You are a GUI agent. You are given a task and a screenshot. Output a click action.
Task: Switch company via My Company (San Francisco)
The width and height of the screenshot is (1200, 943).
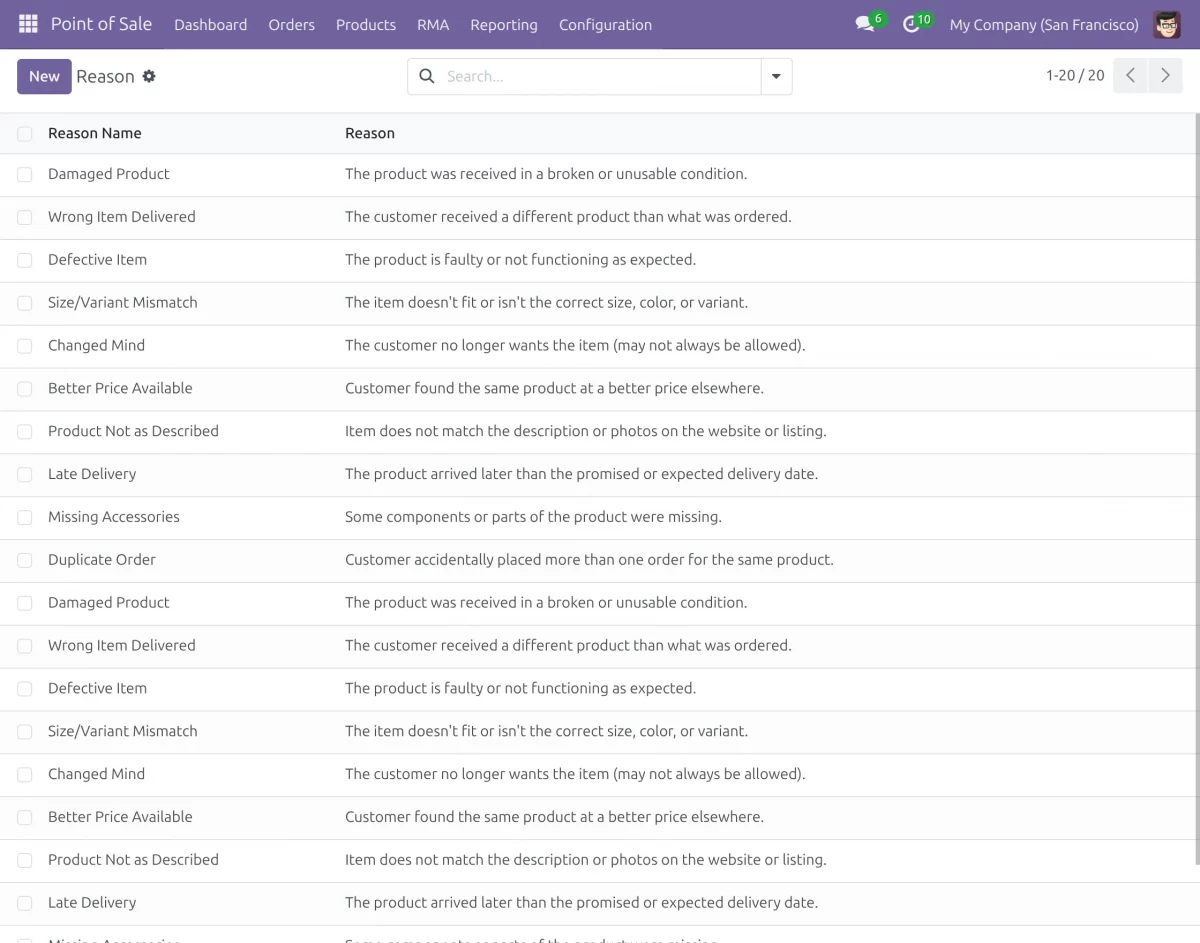[1043, 24]
